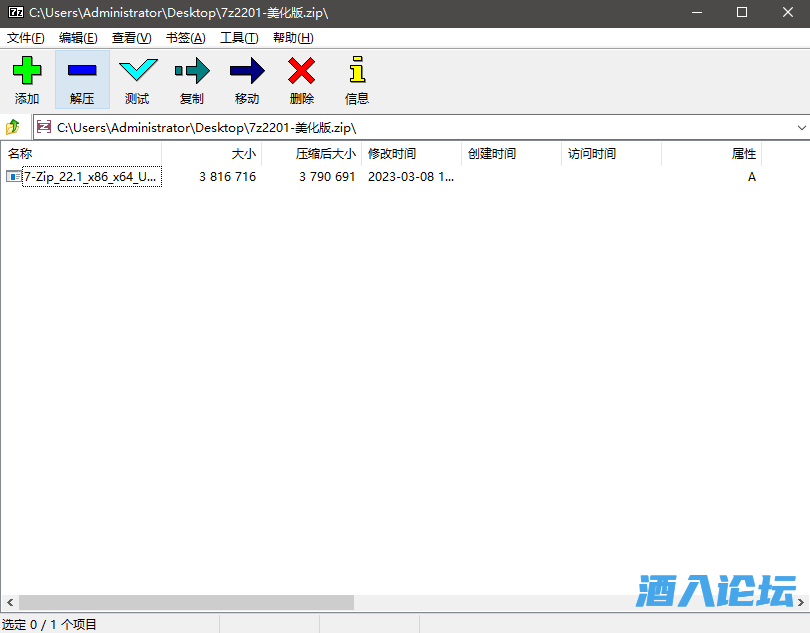
Task: Click the Copy (复制) arrow icon
Action: (x=192, y=71)
